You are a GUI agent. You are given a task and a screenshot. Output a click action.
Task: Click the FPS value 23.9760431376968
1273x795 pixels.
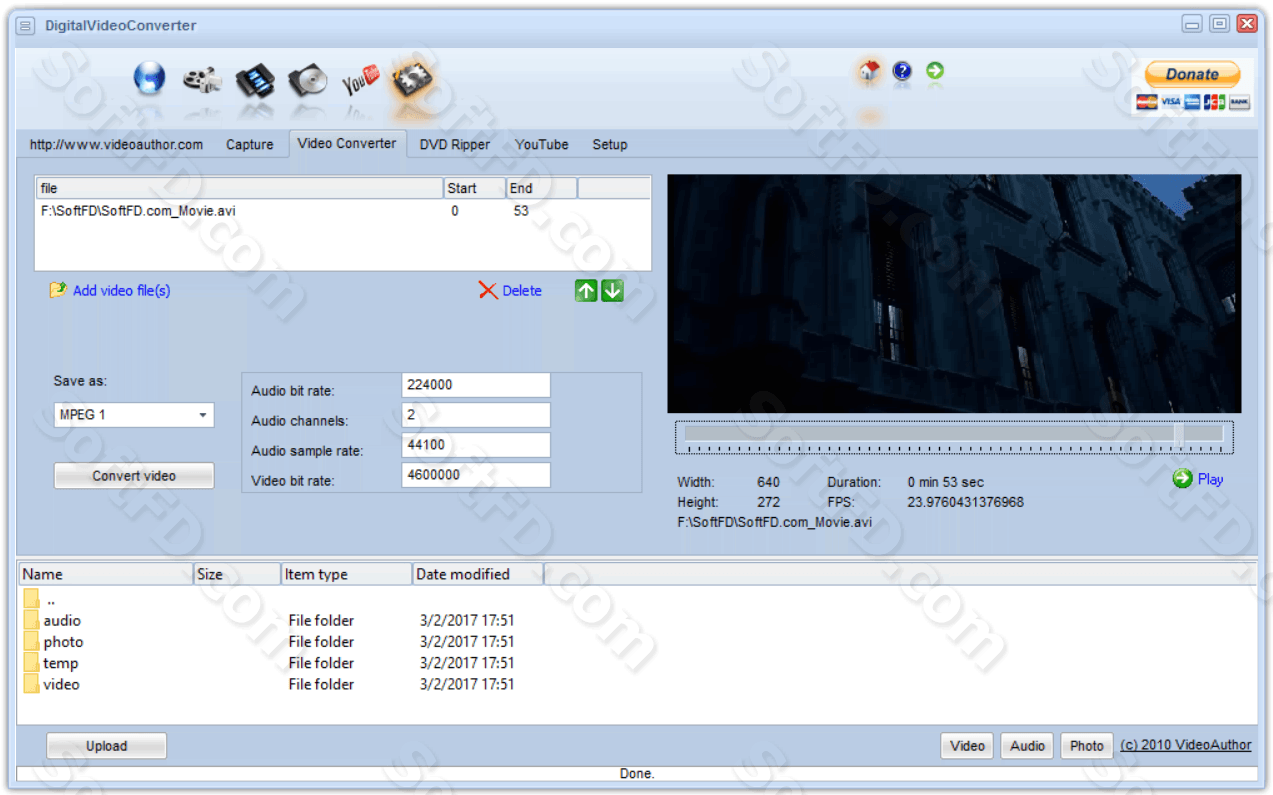coord(966,502)
